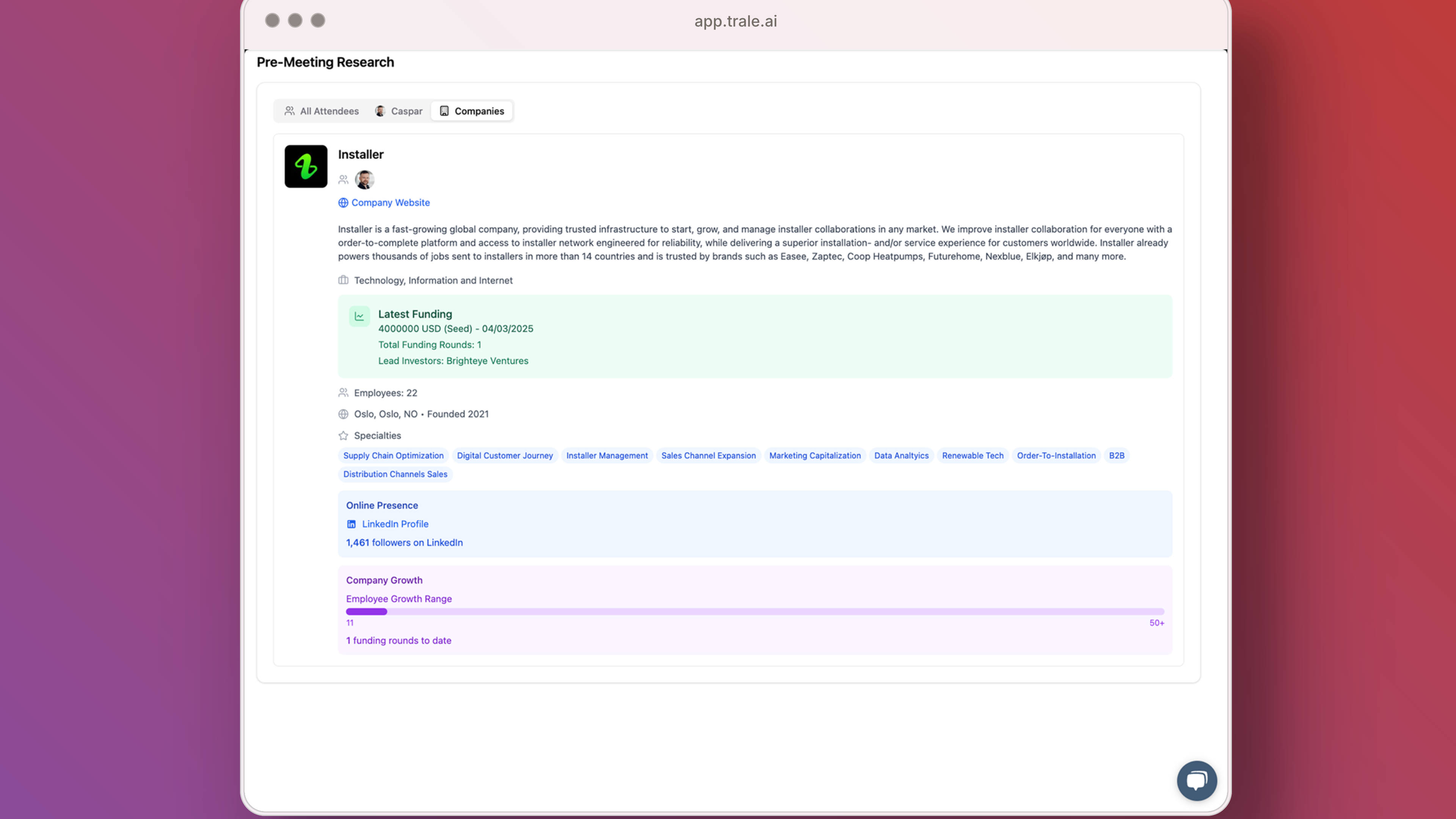Viewport: 1456px width, 819px height.
Task: Select the Marketing Capitalization tag
Action: point(815,455)
